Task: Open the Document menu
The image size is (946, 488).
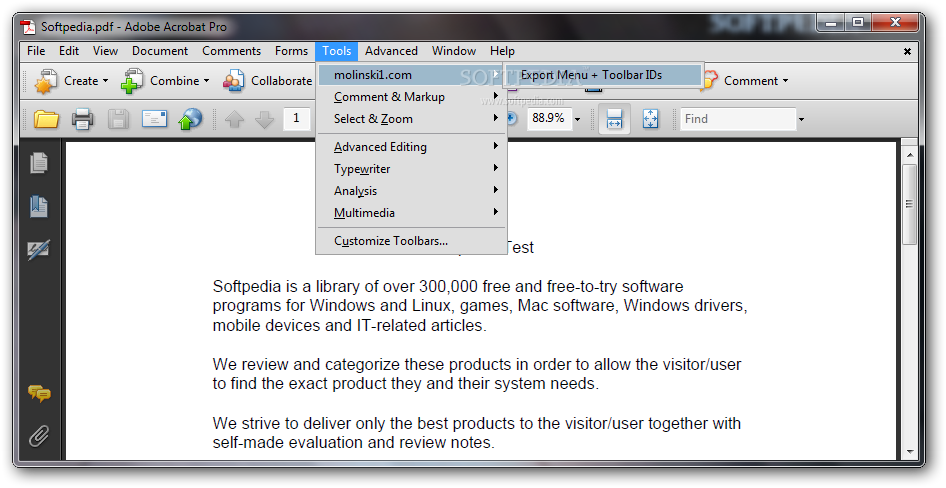Action: pyautogui.click(x=160, y=51)
